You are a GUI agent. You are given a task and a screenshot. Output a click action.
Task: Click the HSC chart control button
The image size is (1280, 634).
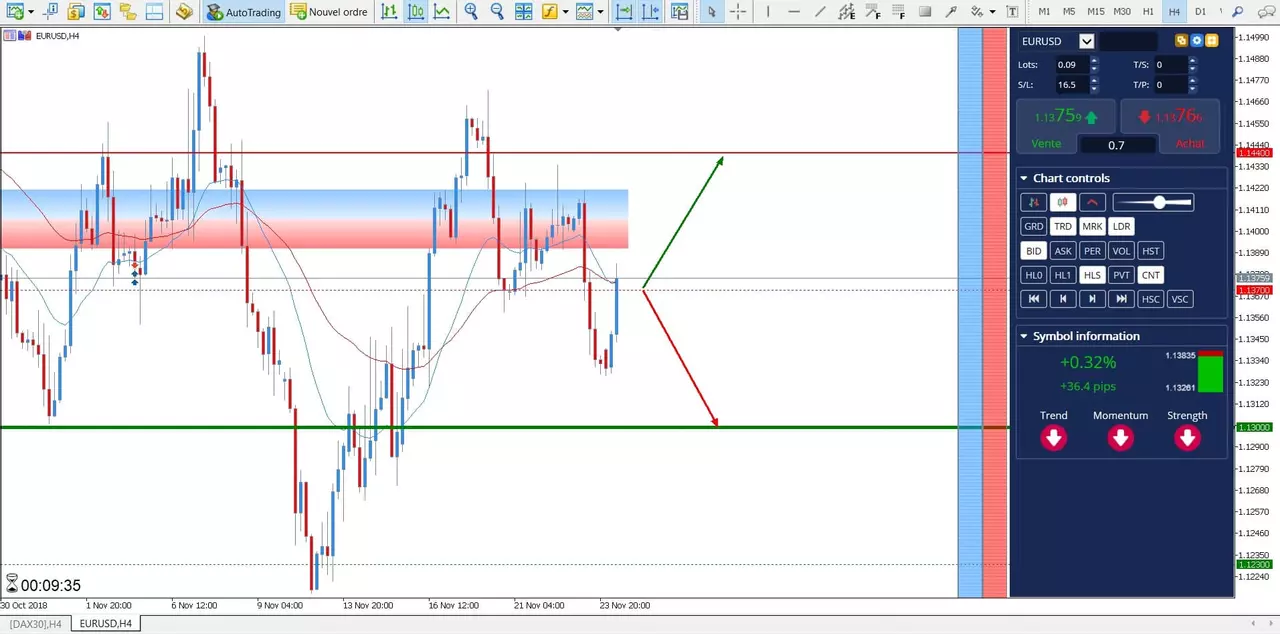pos(1151,299)
